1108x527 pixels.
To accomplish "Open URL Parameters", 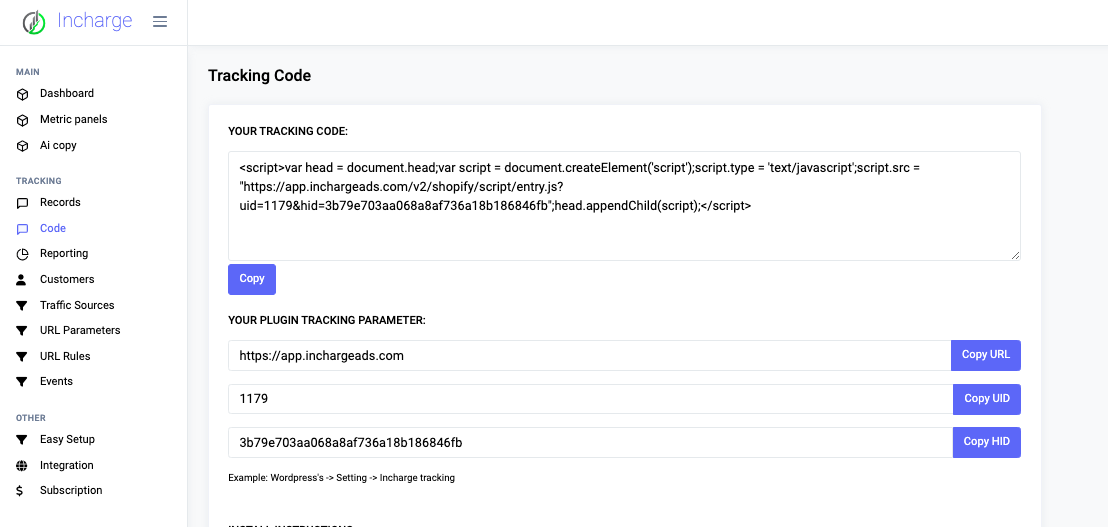I will point(80,330).
